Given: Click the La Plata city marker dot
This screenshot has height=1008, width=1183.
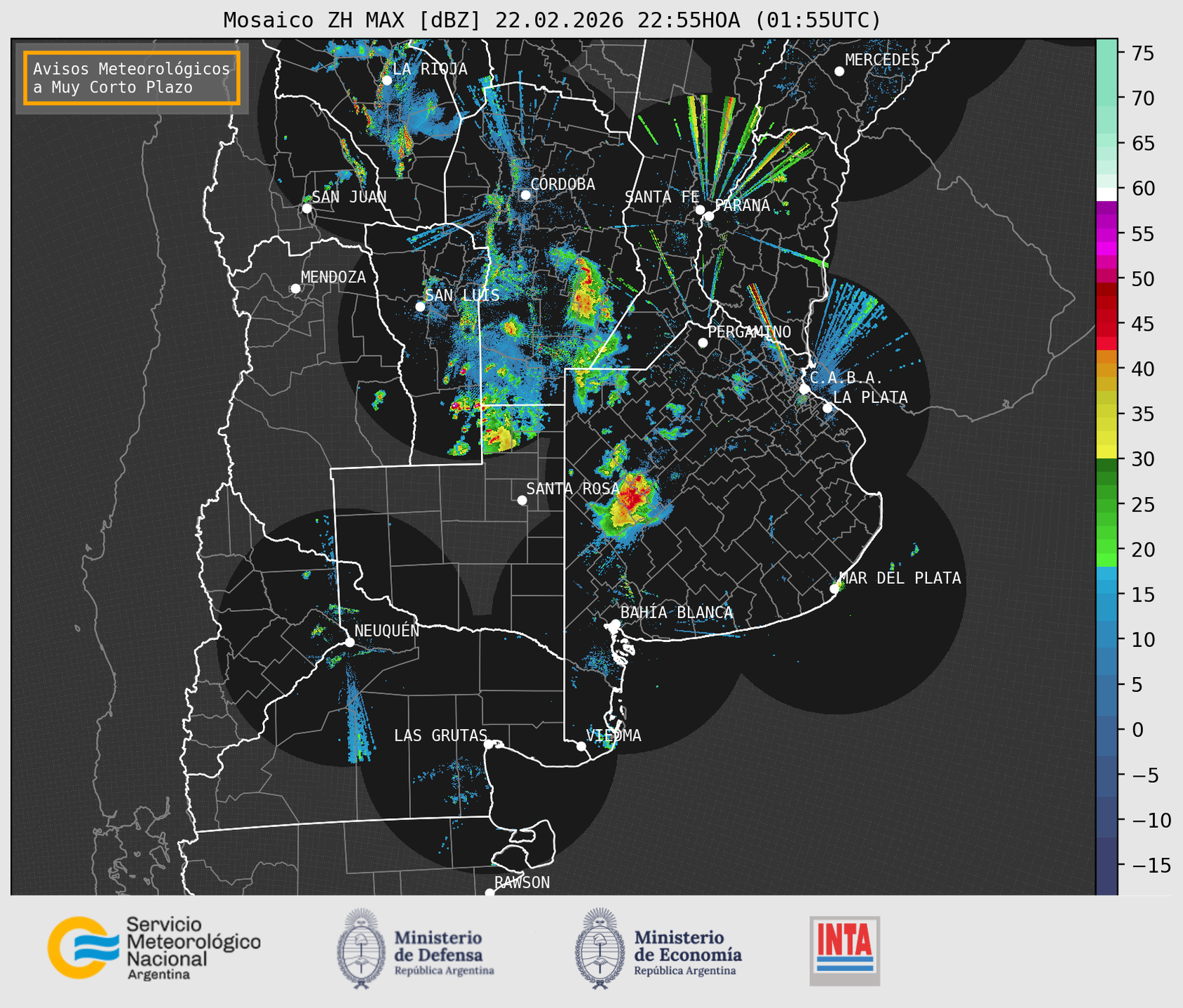Looking at the screenshot, I should (827, 408).
